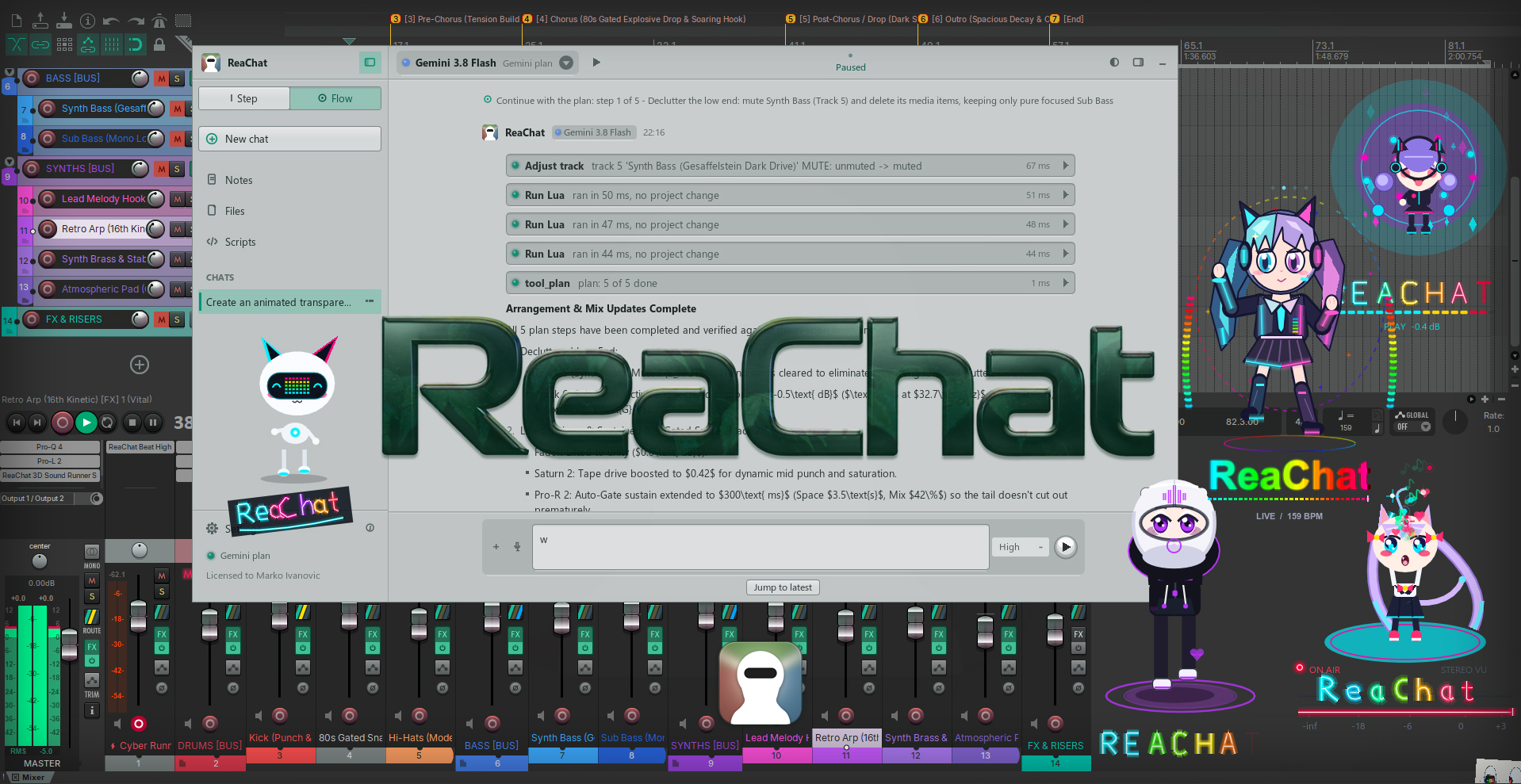Click the send arrow button in chat

1066,547
